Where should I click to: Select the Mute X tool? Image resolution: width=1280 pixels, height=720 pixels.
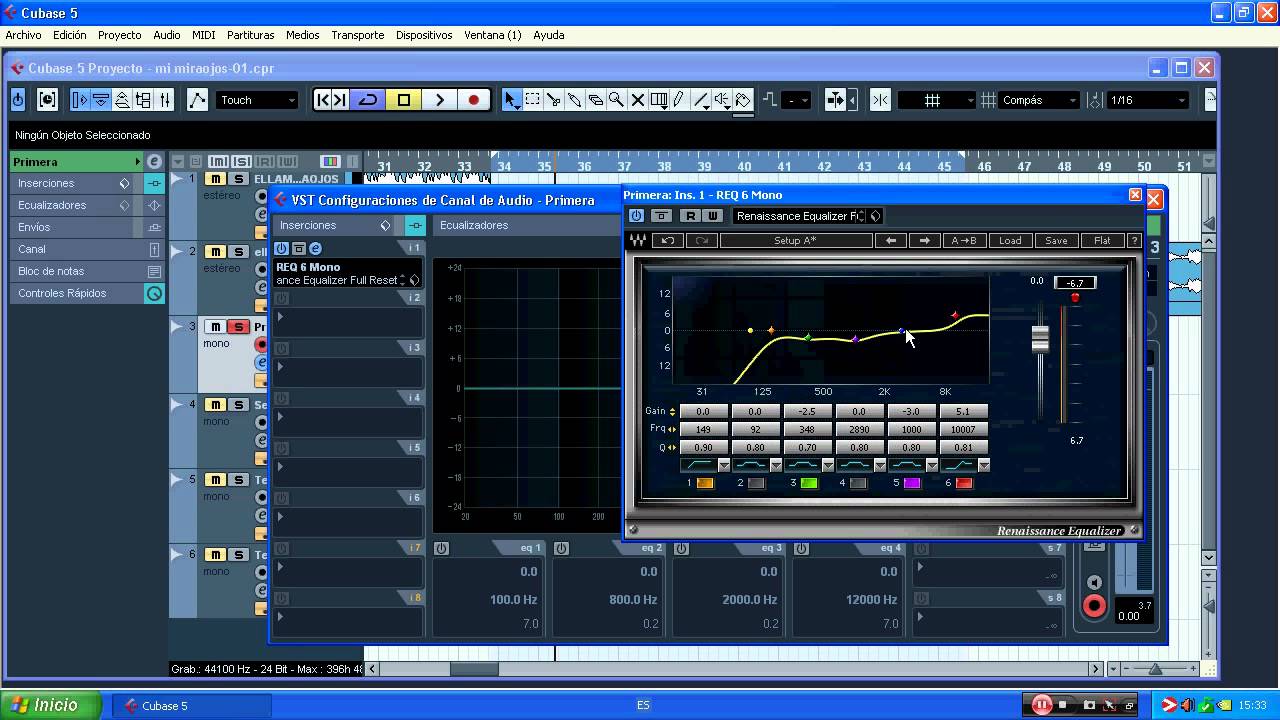point(637,99)
